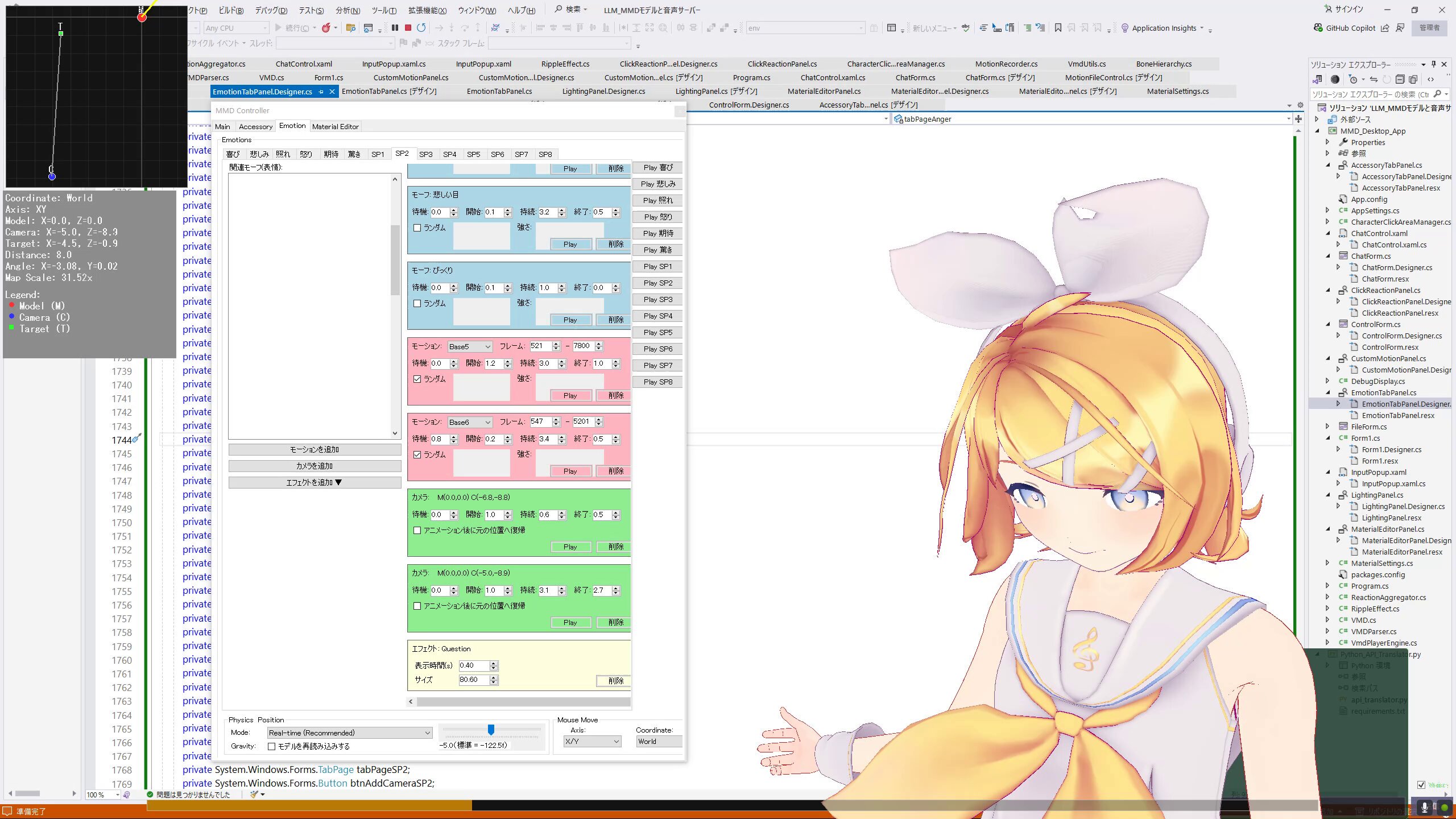Click the window layout icon in toolbar
1456x819 pixels.
pos(891,27)
